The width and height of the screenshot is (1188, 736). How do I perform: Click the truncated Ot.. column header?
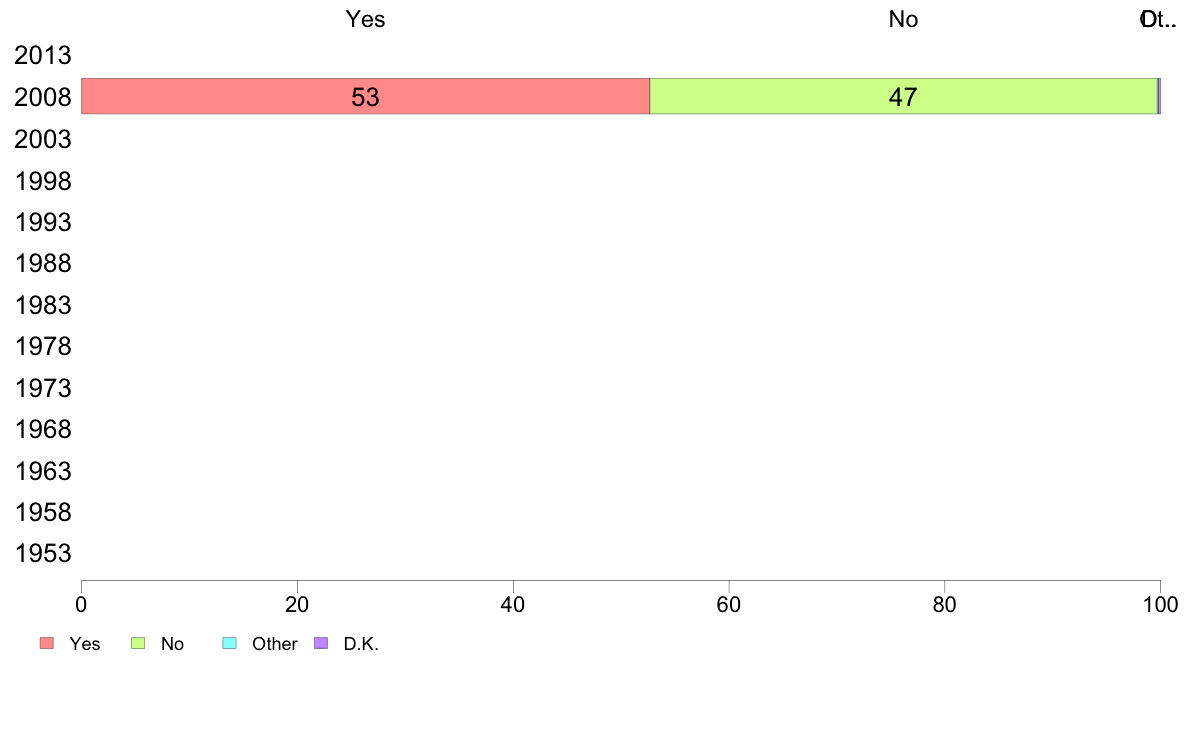(1158, 19)
